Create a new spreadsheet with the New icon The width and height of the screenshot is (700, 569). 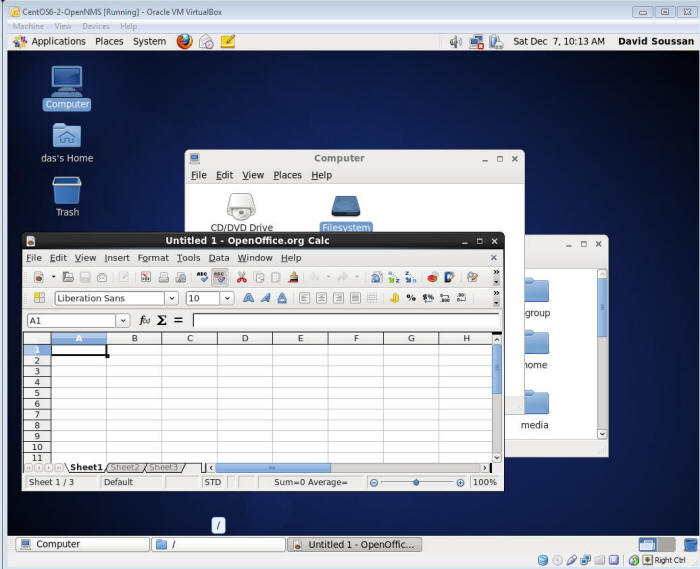39,277
